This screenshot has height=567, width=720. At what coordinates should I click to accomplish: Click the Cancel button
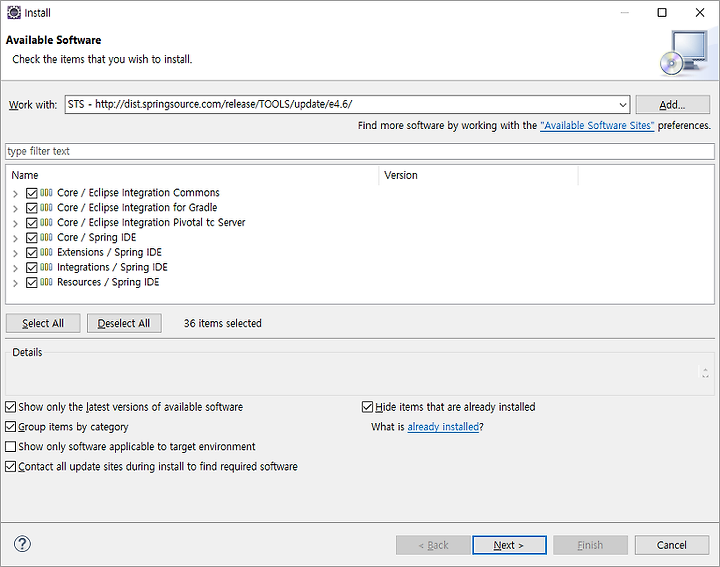(x=672, y=545)
